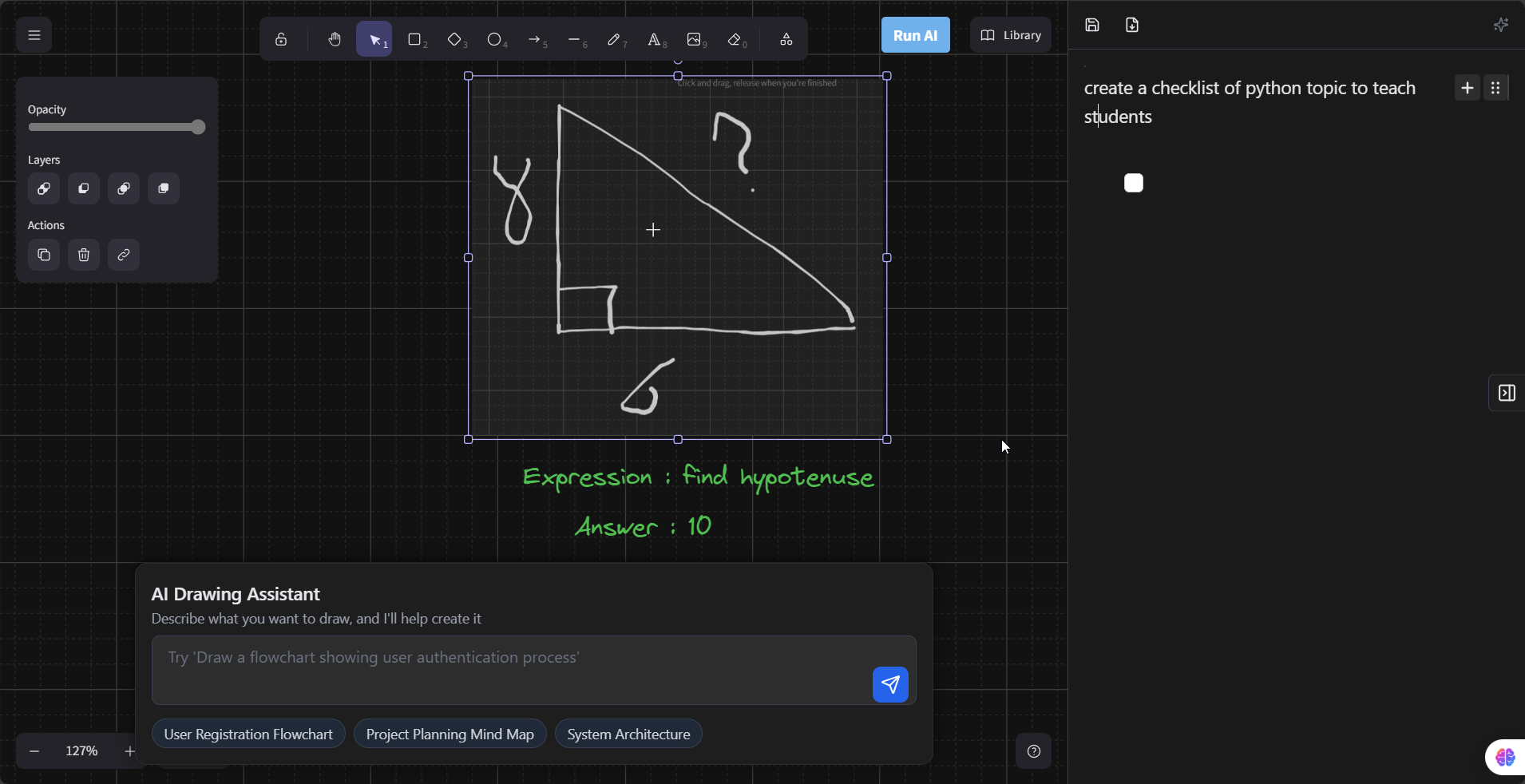The image size is (1525, 784).
Task: Select the Text tool
Action: click(654, 39)
